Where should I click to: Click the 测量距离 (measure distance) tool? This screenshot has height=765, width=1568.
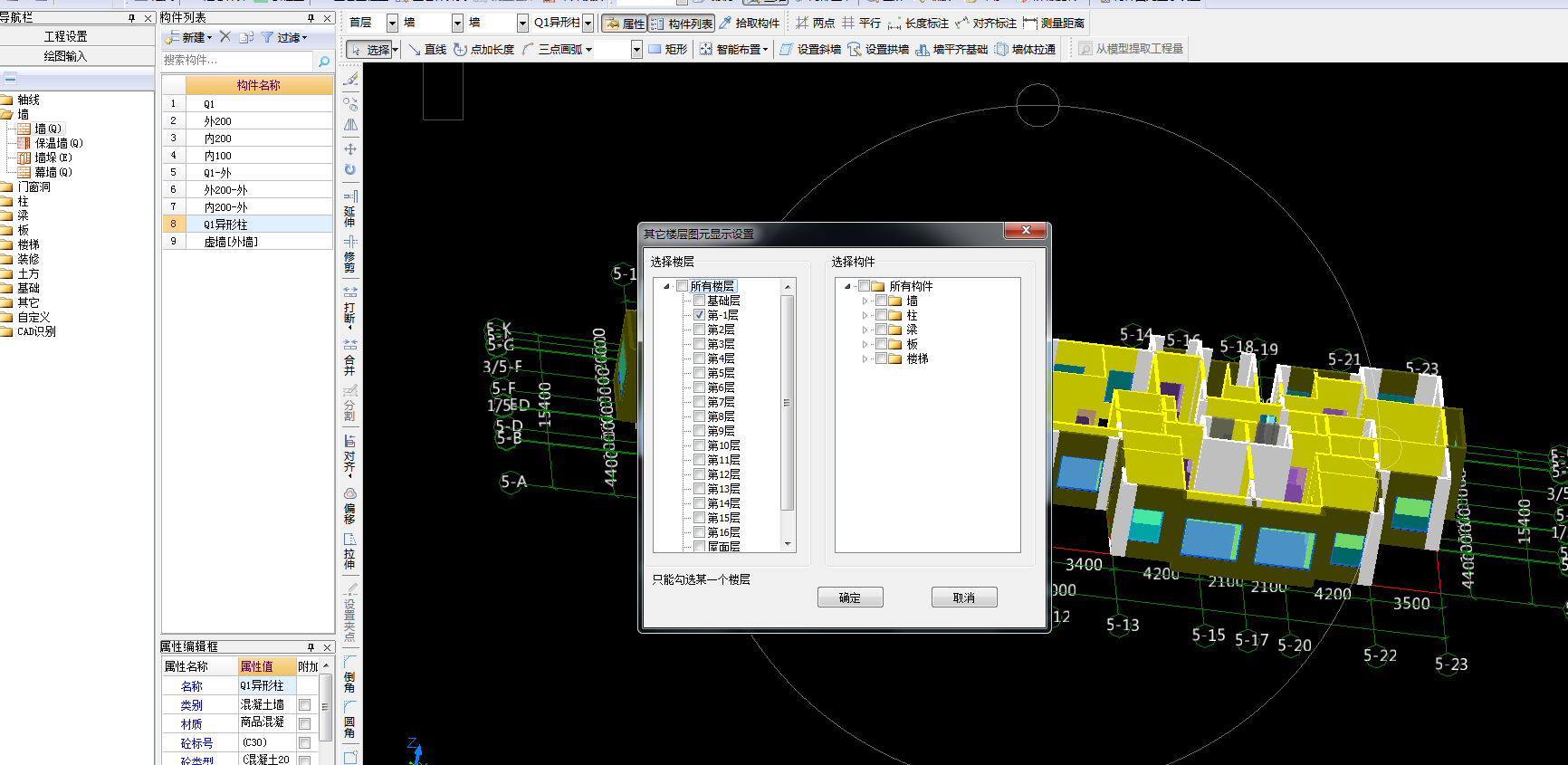[1054, 23]
